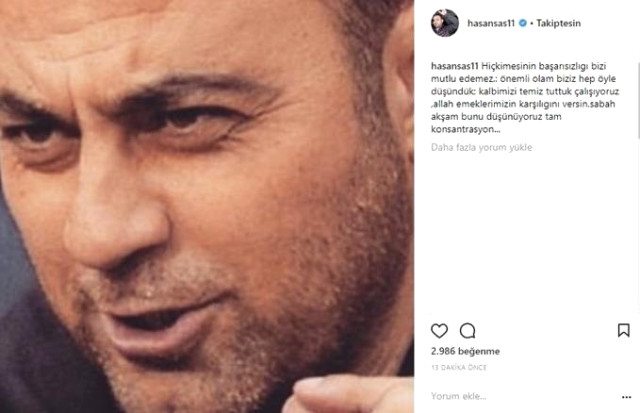Open hasansas11 username link in caption
Image resolution: width=640 pixels, height=413 pixels.
click(455, 66)
